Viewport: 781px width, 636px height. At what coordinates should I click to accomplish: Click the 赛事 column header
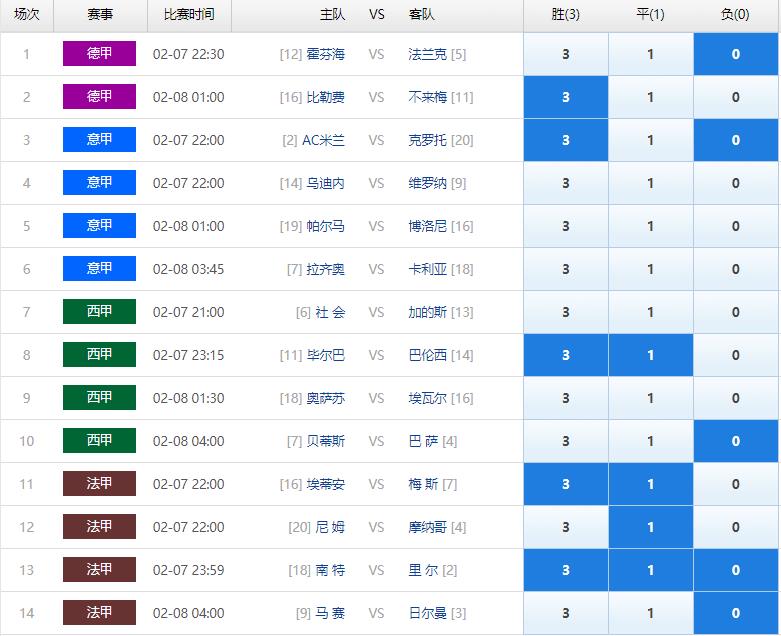click(x=100, y=14)
